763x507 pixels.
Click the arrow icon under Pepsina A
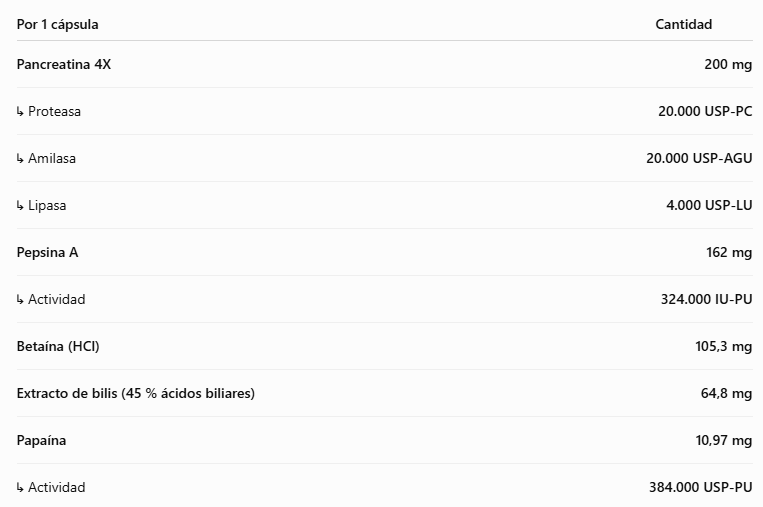[20, 300]
